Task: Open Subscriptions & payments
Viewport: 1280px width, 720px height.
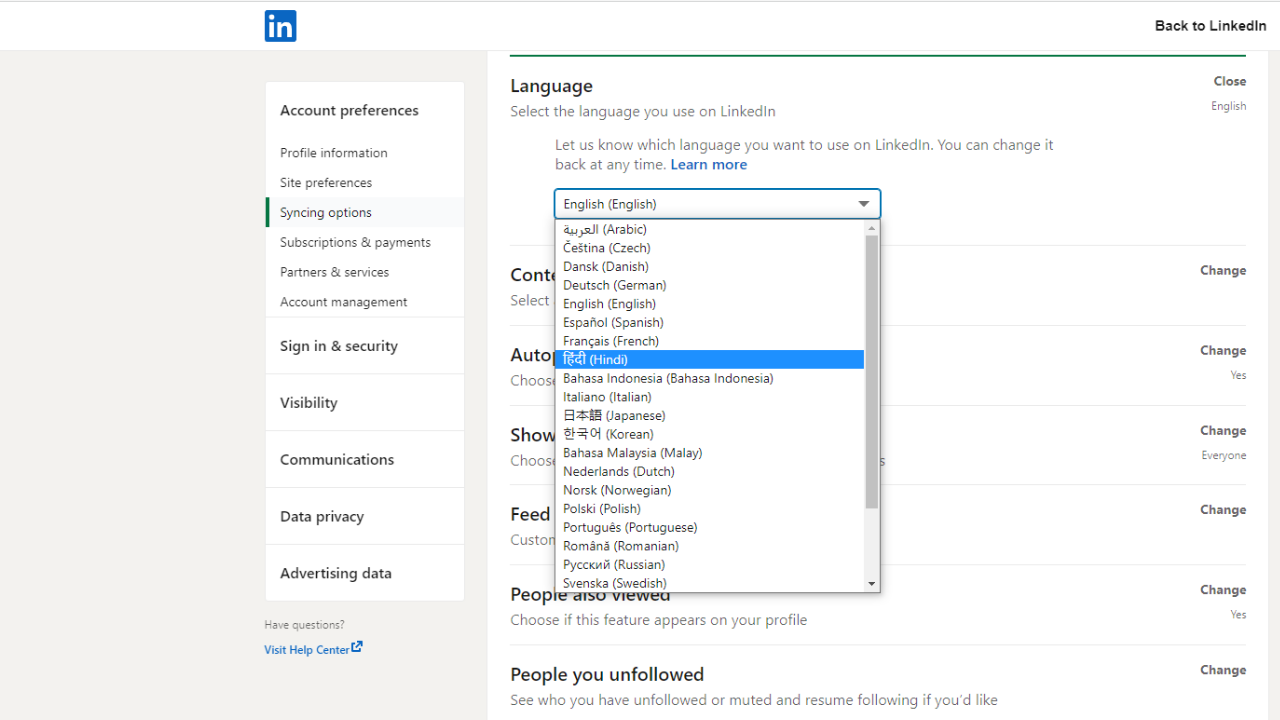Action: [355, 243]
